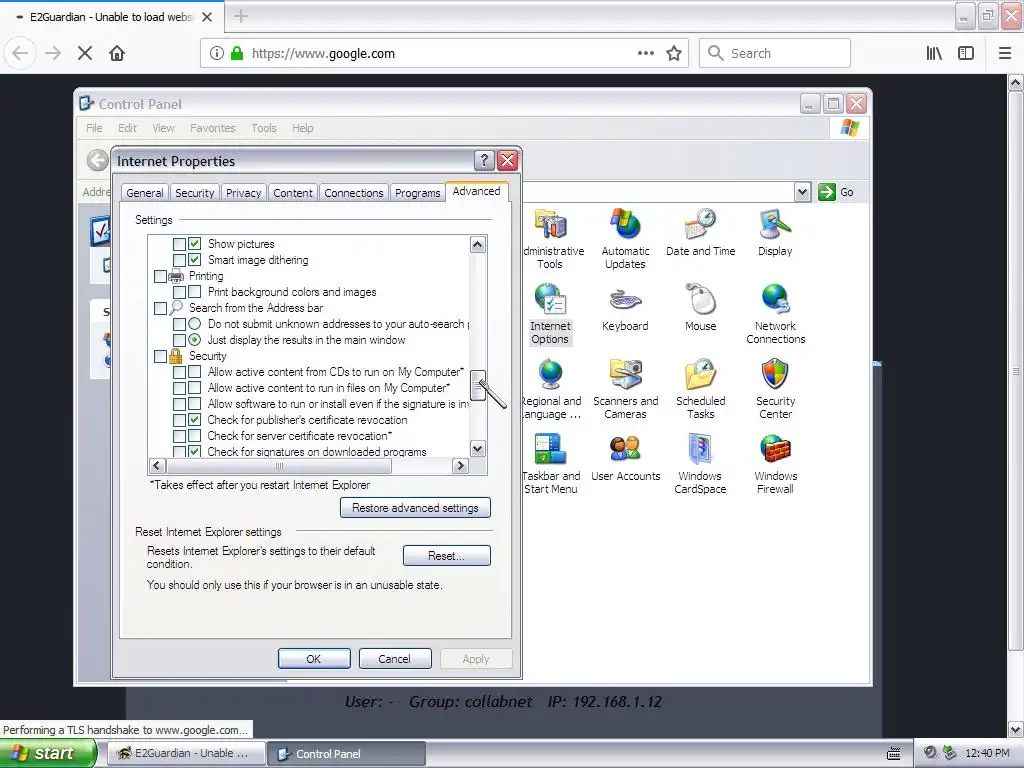Switch to the General tab

click(x=145, y=193)
